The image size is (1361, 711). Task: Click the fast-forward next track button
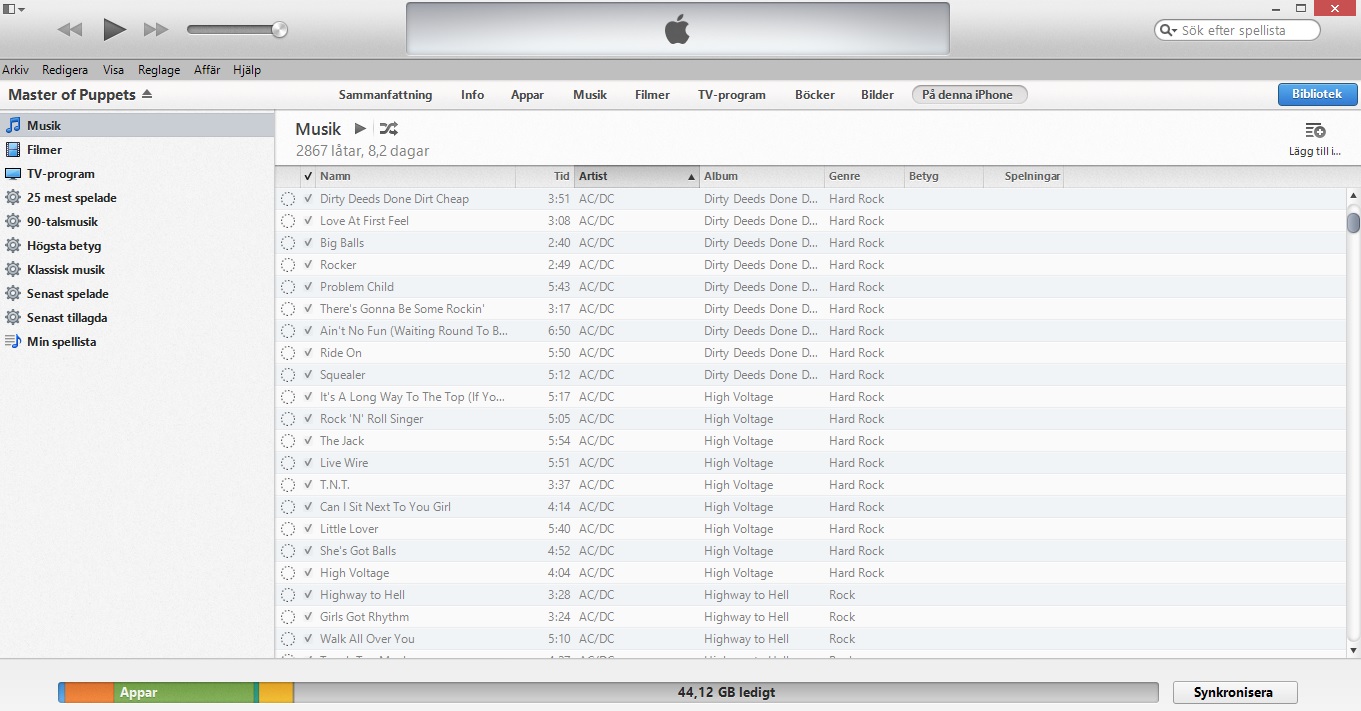click(x=156, y=30)
